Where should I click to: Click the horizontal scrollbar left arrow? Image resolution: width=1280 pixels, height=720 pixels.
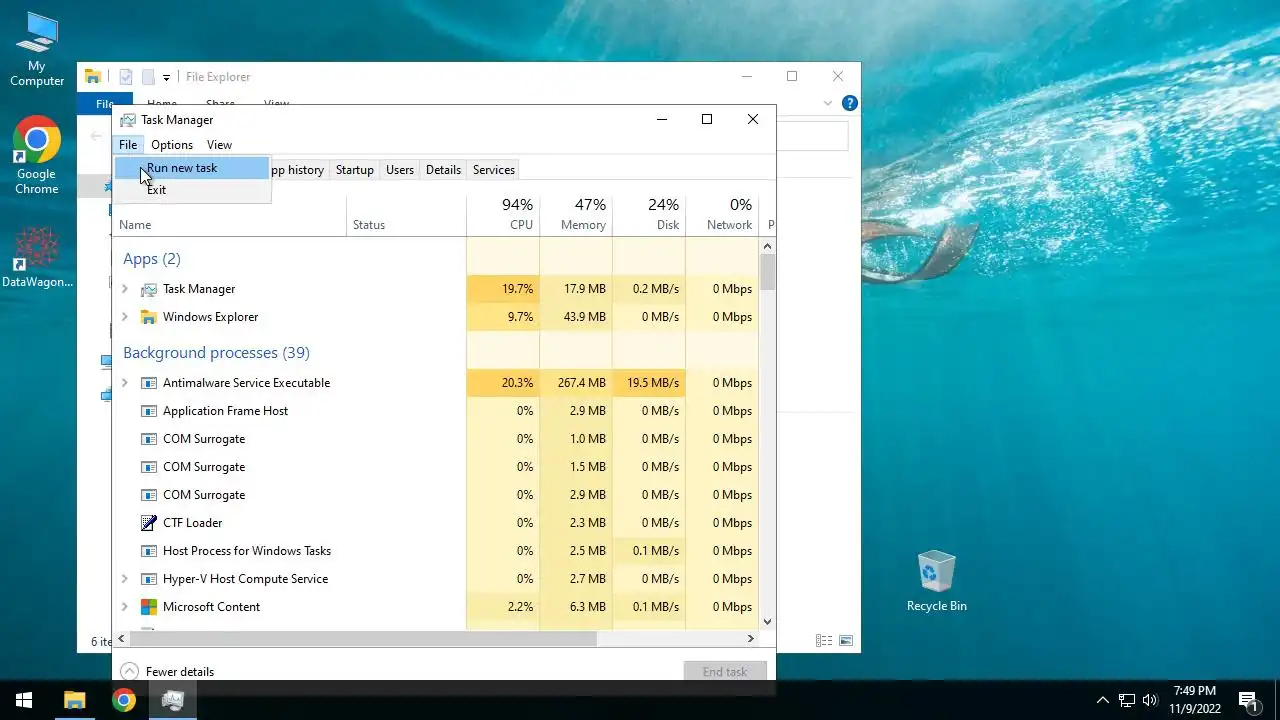(122, 638)
